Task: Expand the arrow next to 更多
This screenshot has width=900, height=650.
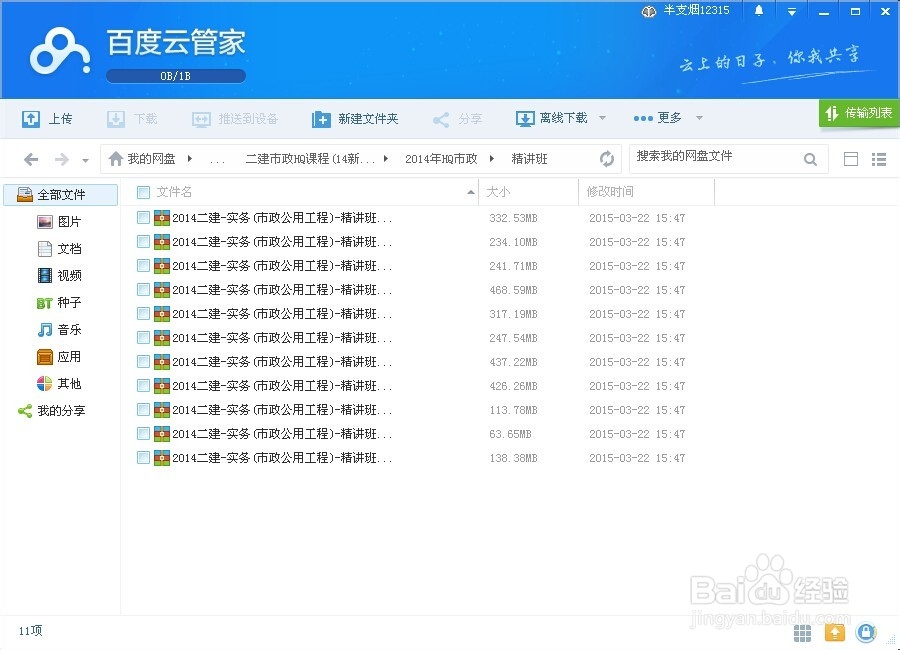Action: pos(699,118)
